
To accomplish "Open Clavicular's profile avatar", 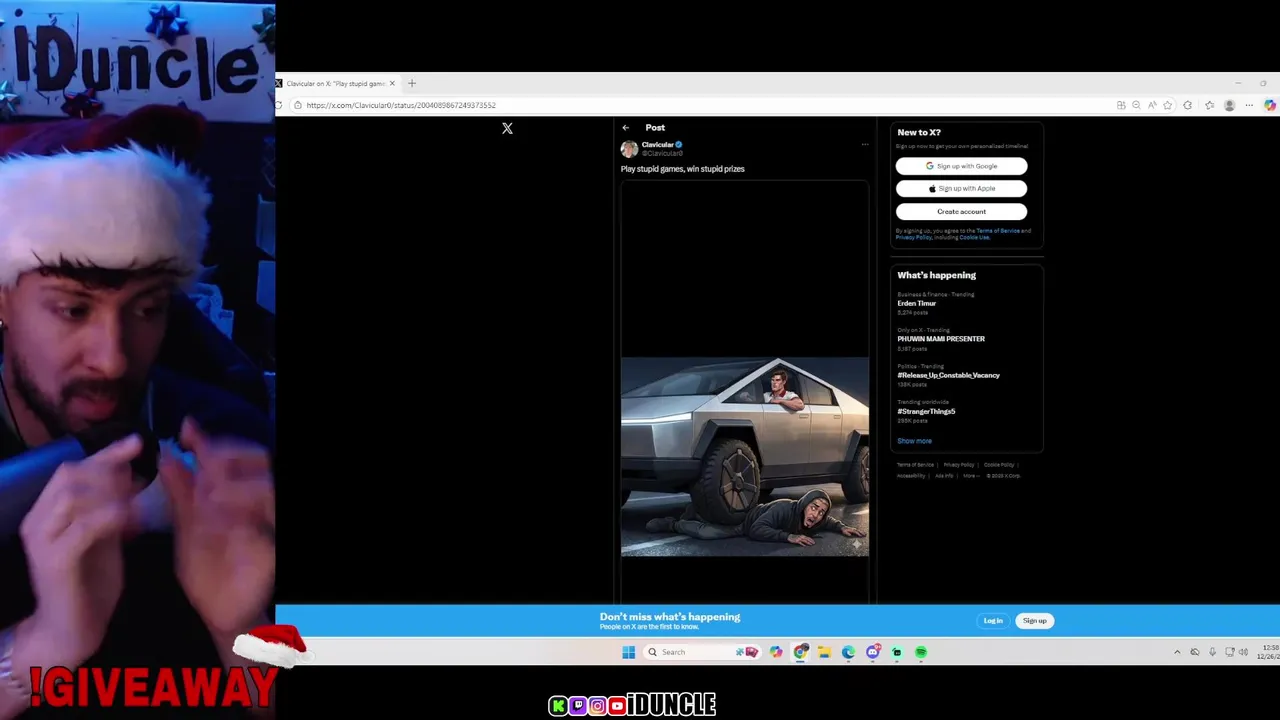I will 629,149.
